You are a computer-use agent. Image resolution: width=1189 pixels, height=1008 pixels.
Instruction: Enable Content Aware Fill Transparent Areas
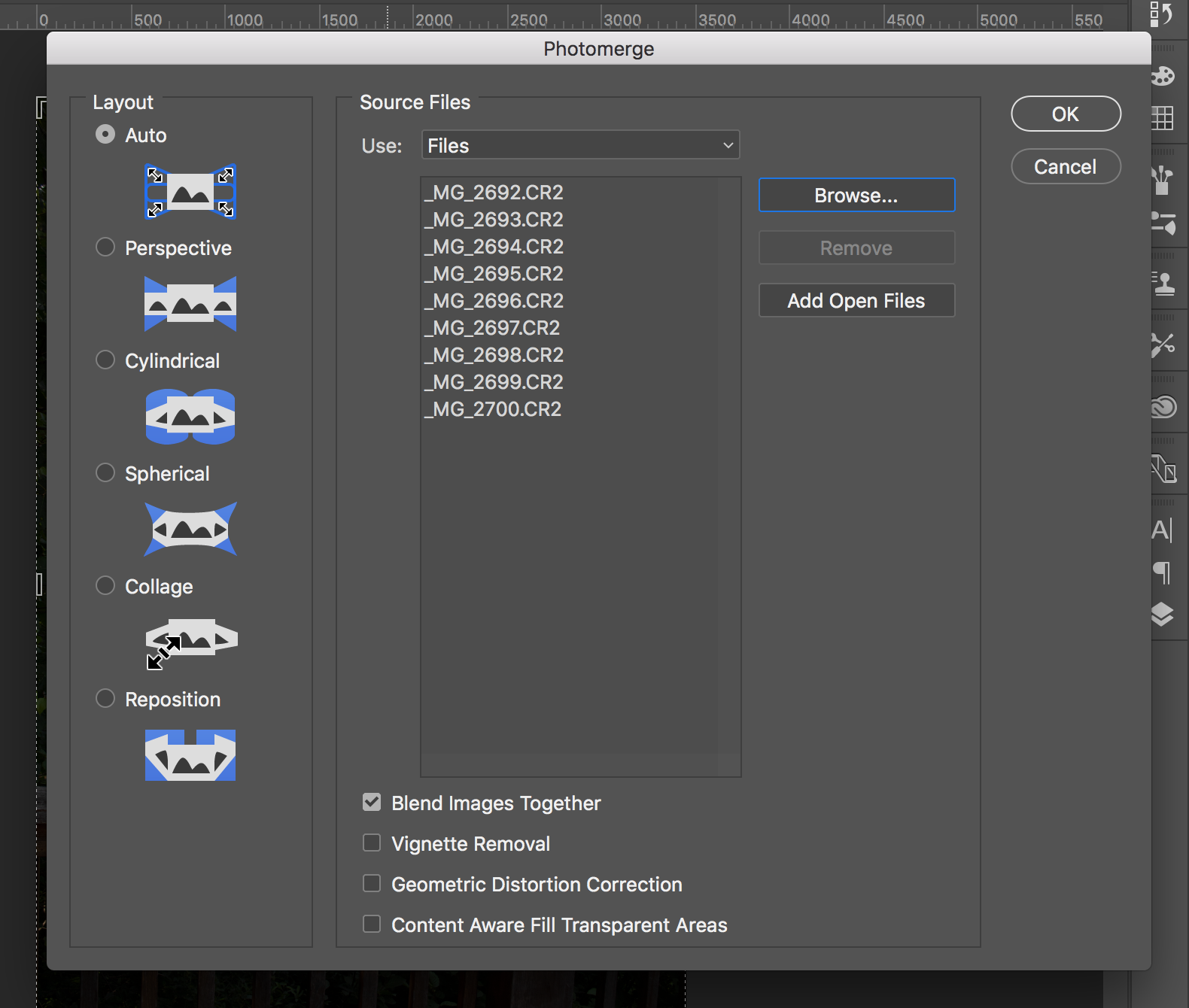372,925
